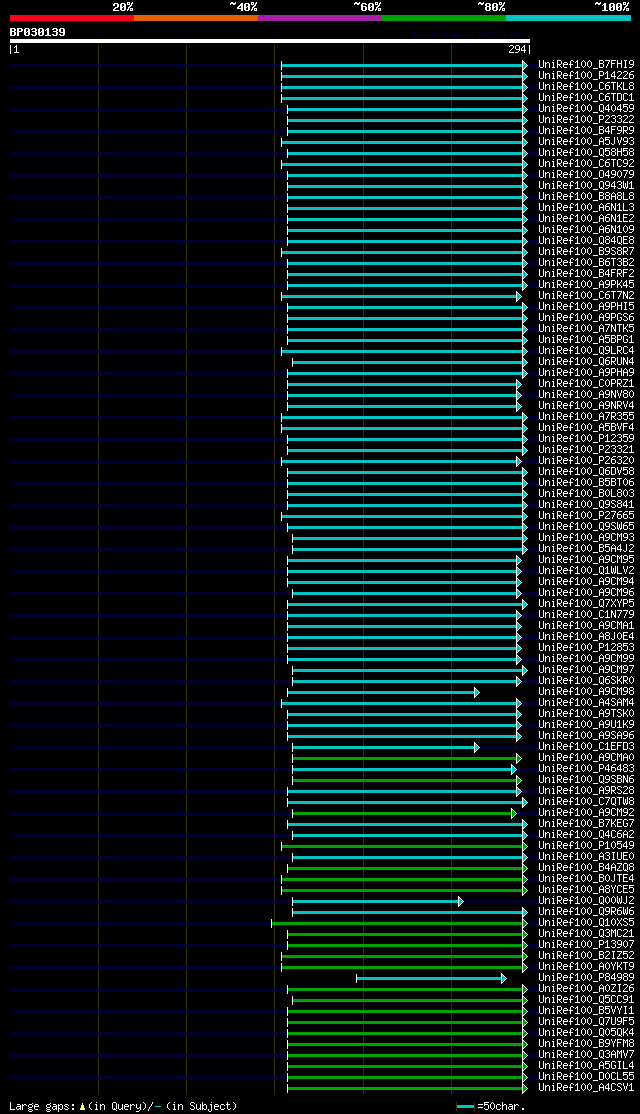The width and height of the screenshot is (640, 1114).
Task: Click the purple ~60% legend segment
Action: (x=320, y=18)
